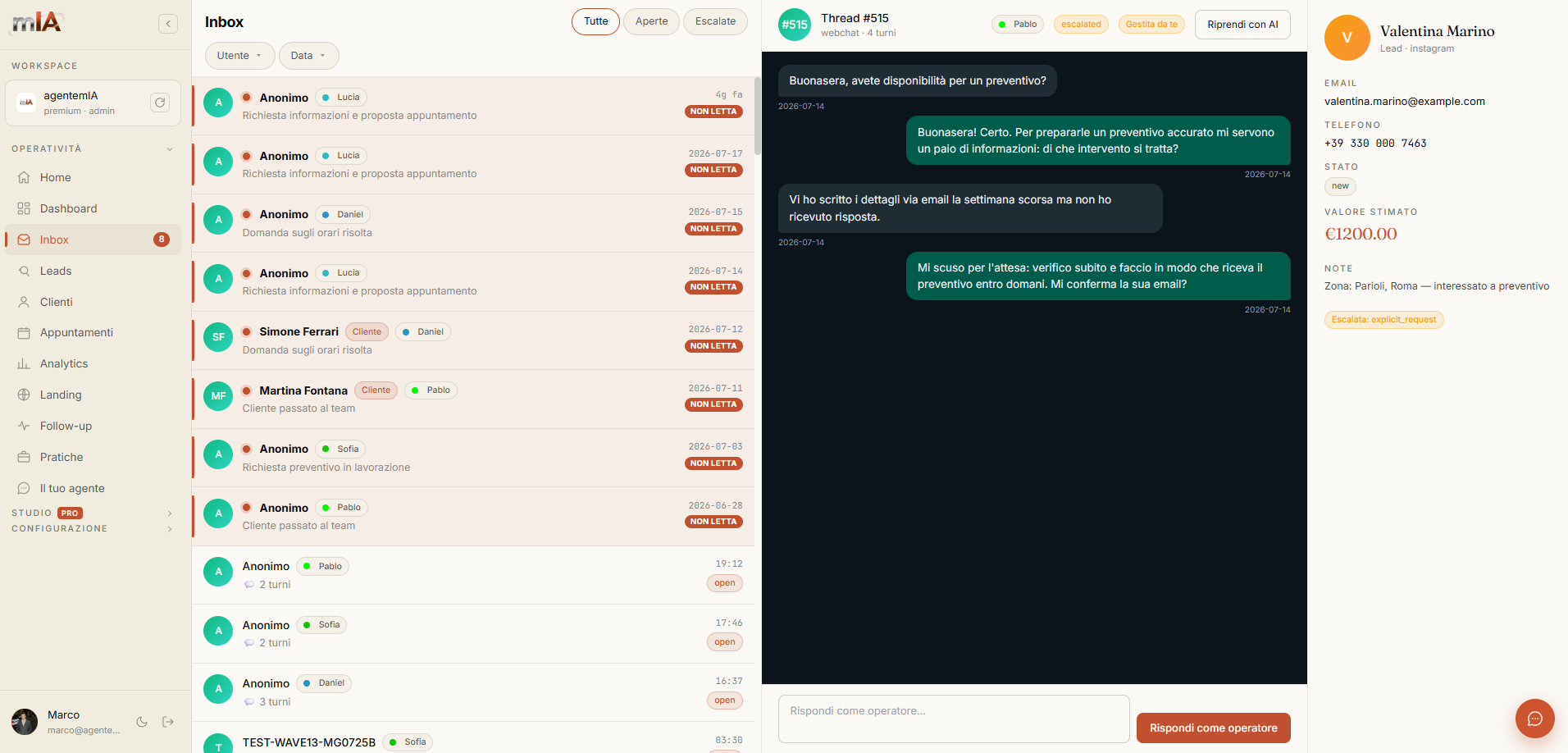Toggle dark mode moon icon
Viewport: 1568px width, 753px height.
[x=142, y=722]
